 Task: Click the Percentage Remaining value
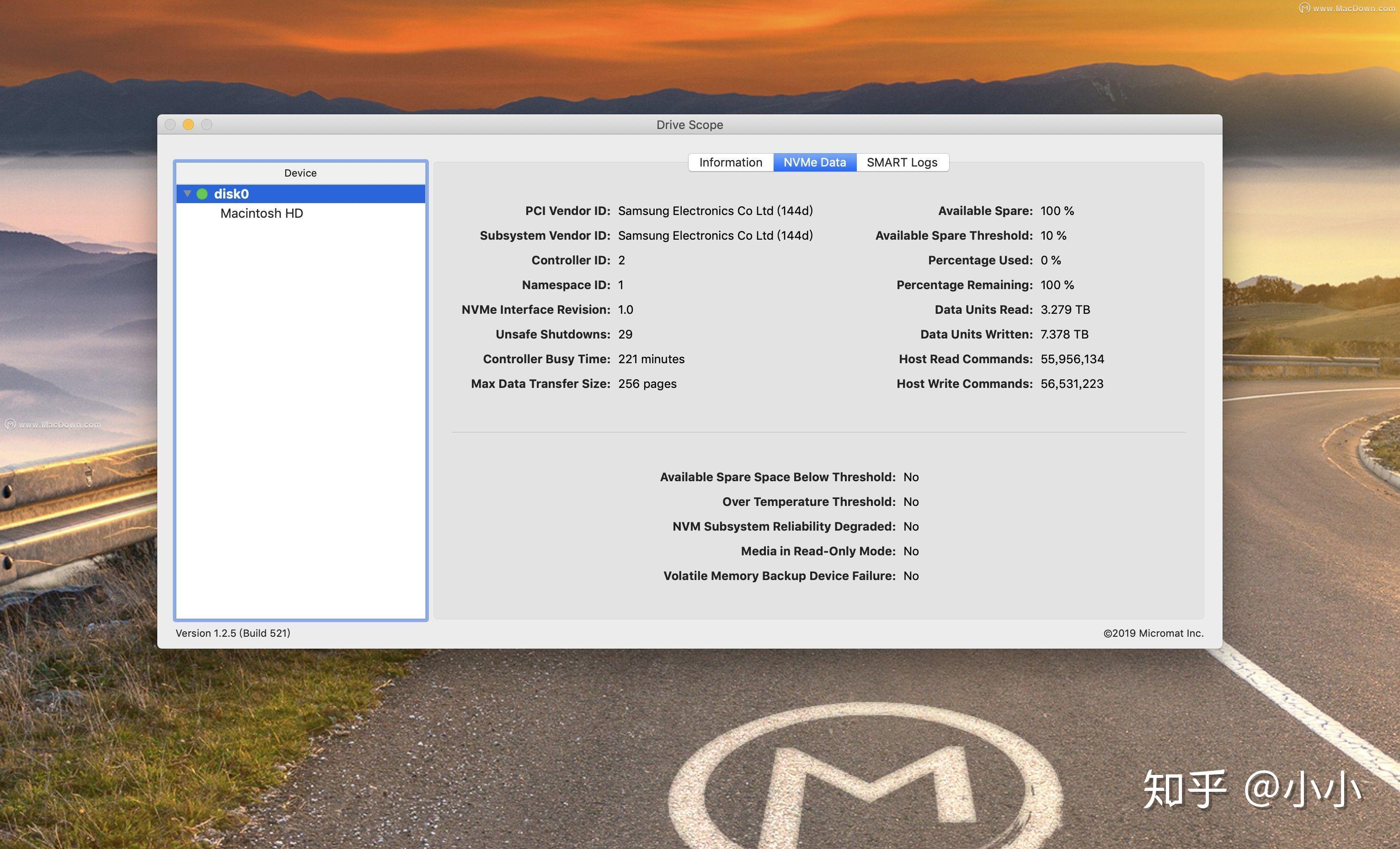click(1057, 285)
